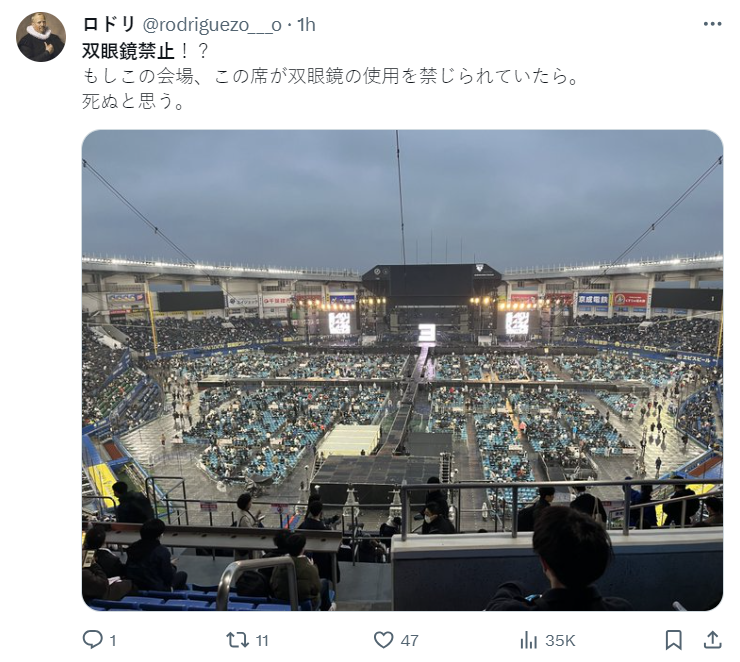Click the display name ロドリ

pyautogui.click(x=109, y=25)
